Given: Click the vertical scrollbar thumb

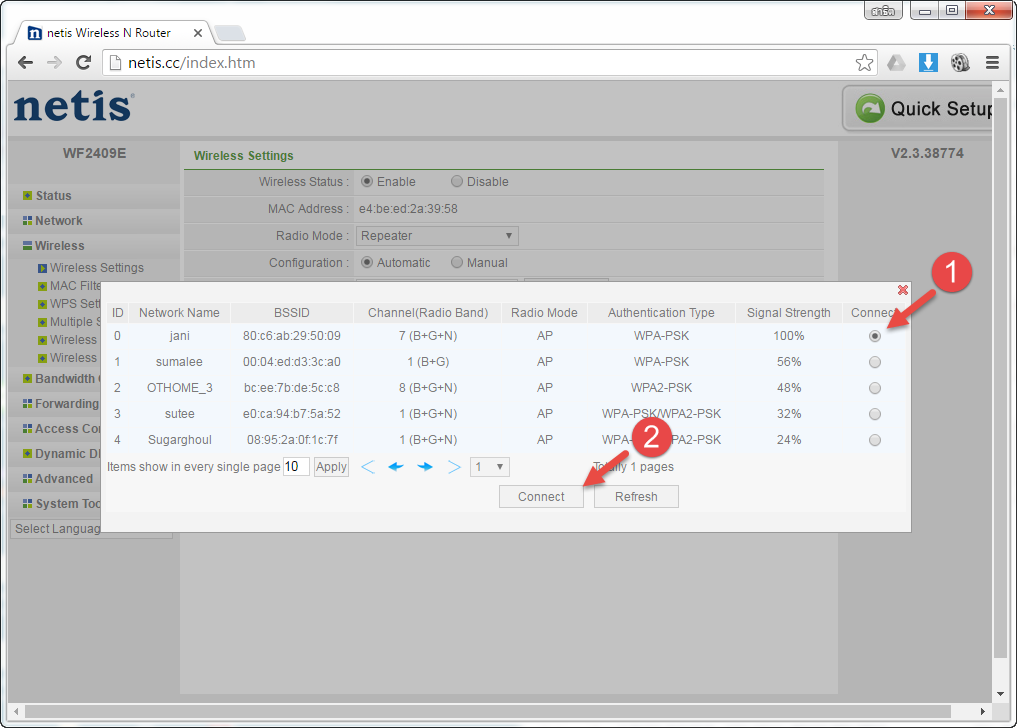Looking at the screenshot, I should [x=1000, y=378].
